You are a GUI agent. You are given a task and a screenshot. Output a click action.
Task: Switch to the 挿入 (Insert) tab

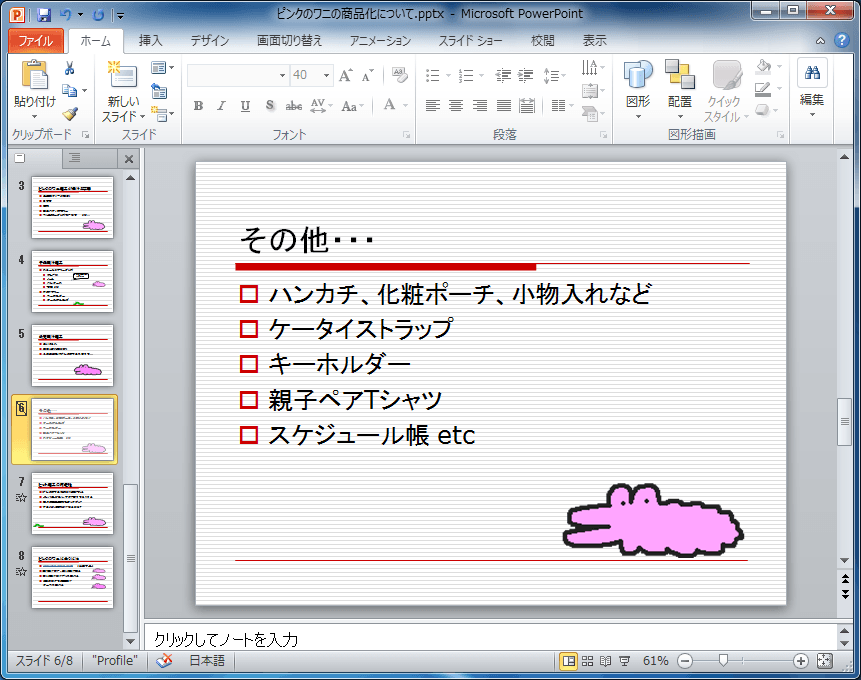tap(150, 41)
